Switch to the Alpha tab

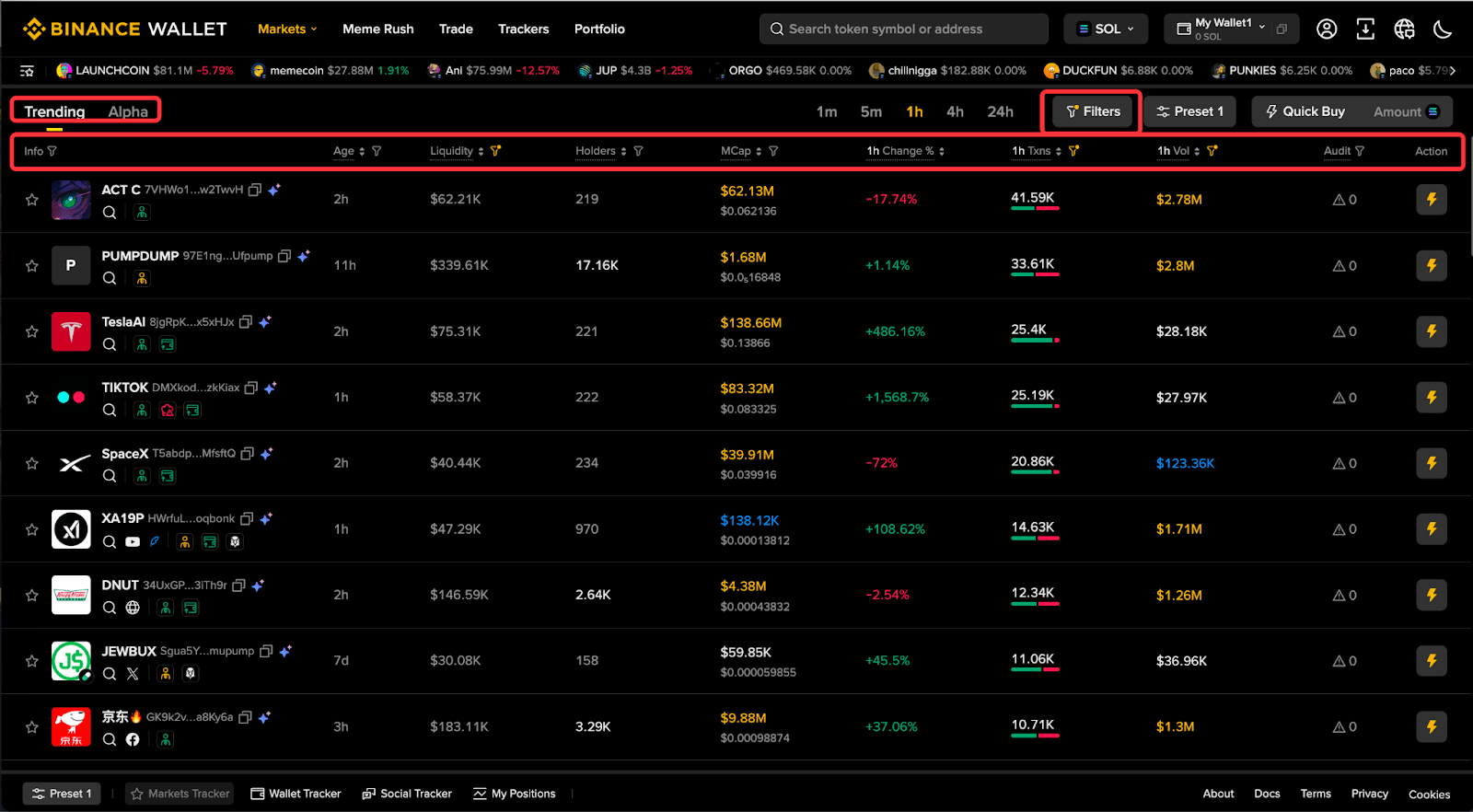point(128,111)
